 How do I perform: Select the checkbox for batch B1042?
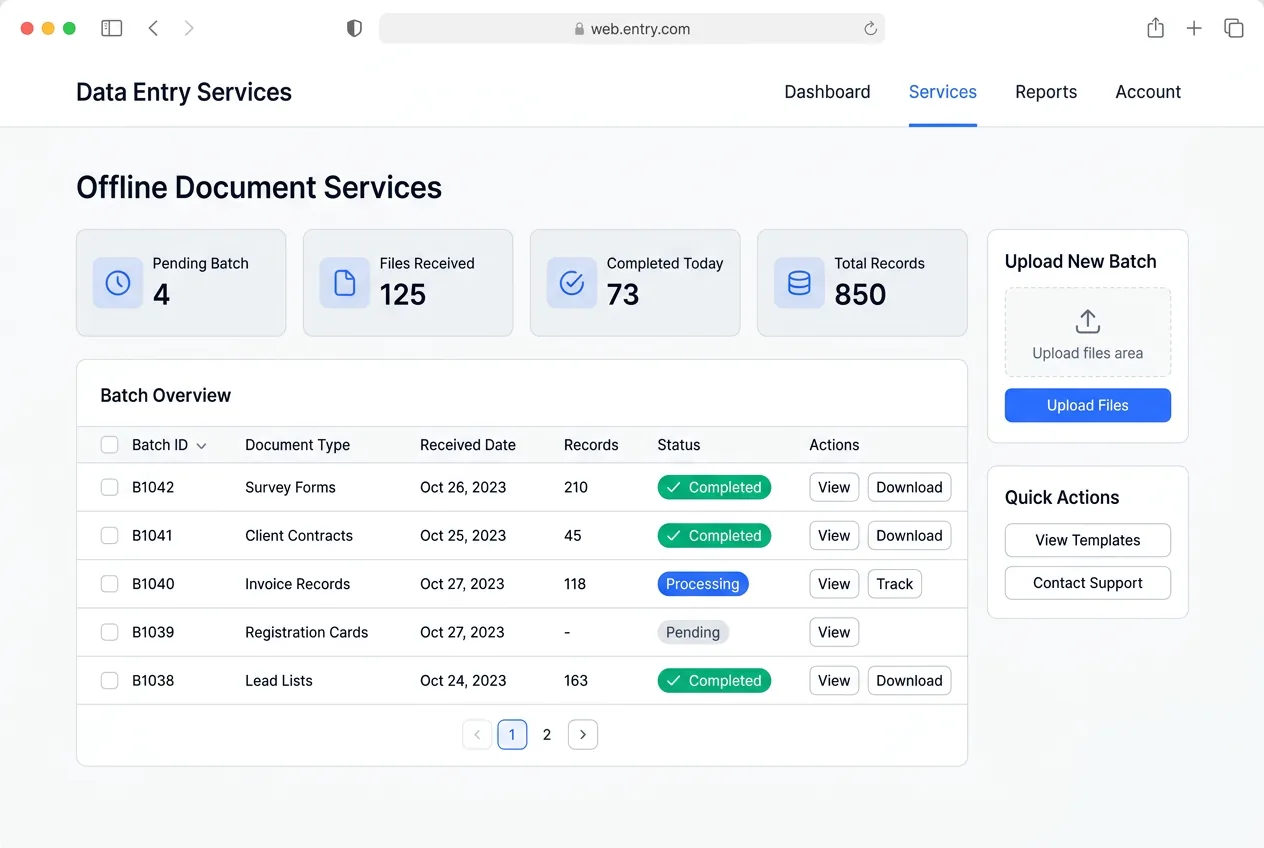(x=110, y=488)
